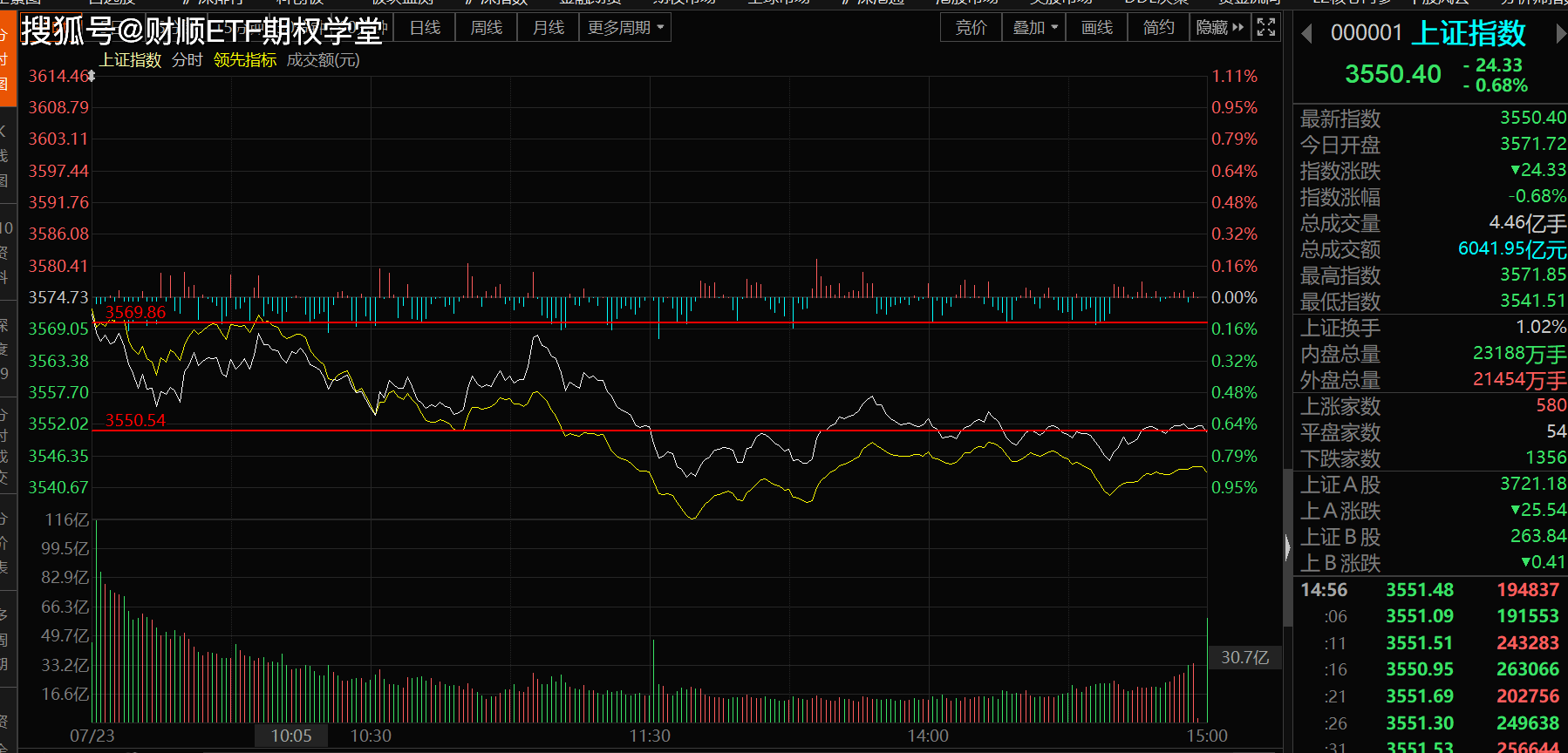The height and width of the screenshot is (753, 1568).
Task: Click the 07/23 date label
Action: click(92, 736)
